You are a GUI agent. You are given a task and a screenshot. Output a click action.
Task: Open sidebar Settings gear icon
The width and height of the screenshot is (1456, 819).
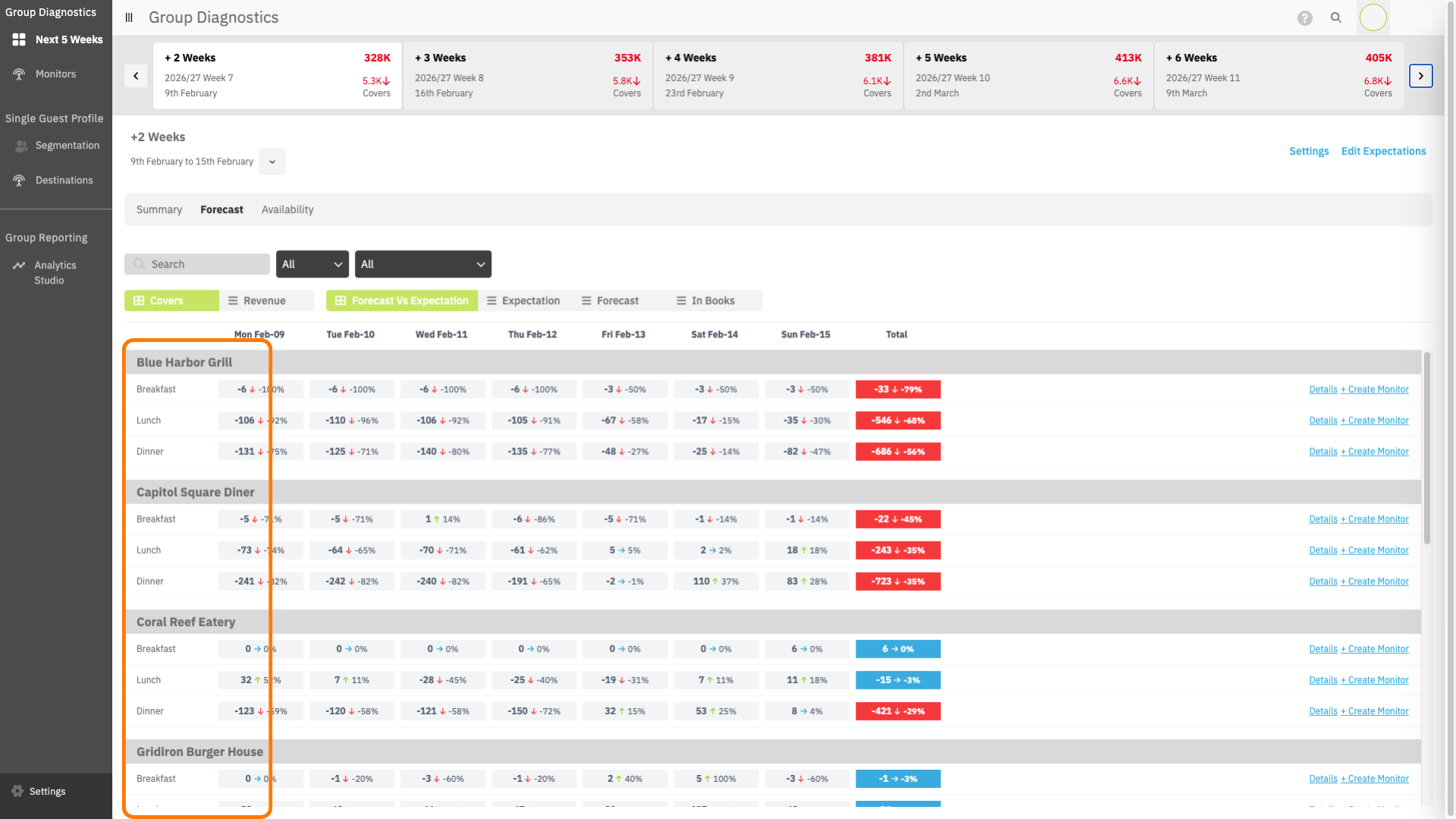tap(17, 791)
